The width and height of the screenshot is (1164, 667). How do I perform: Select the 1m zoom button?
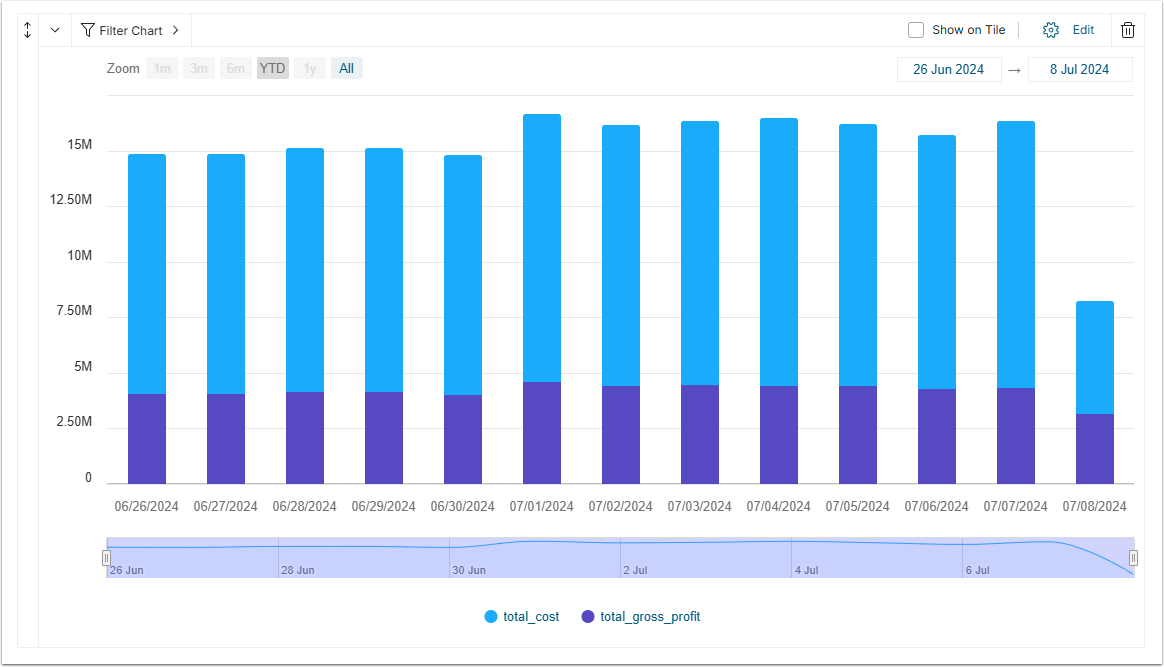pos(162,68)
